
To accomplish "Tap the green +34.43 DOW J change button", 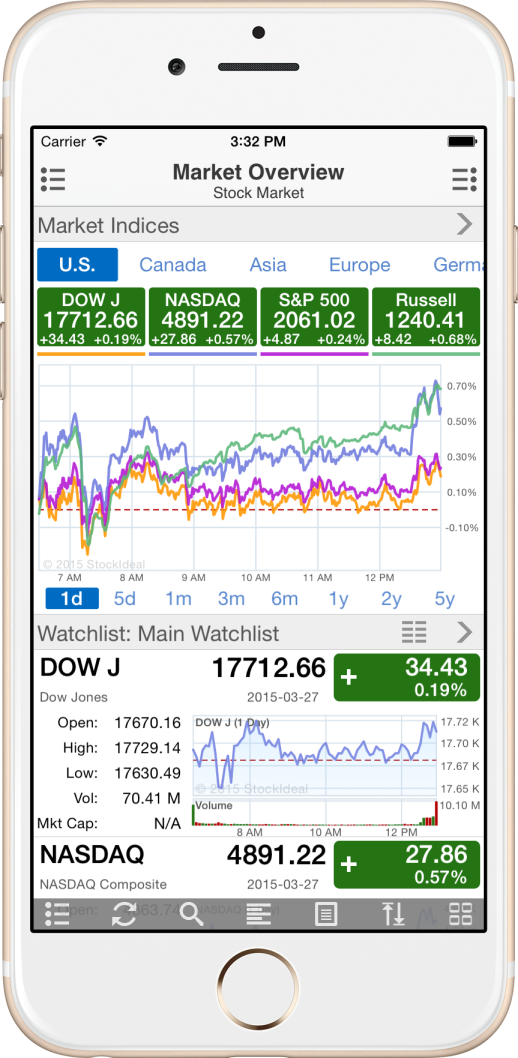I will click(407, 677).
